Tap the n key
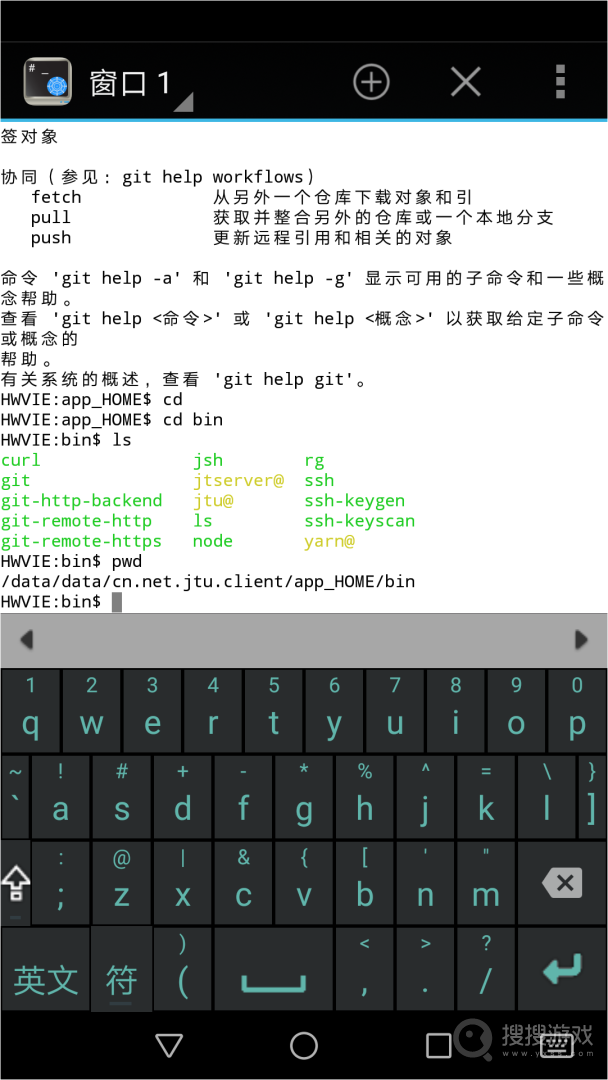 click(x=426, y=882)
